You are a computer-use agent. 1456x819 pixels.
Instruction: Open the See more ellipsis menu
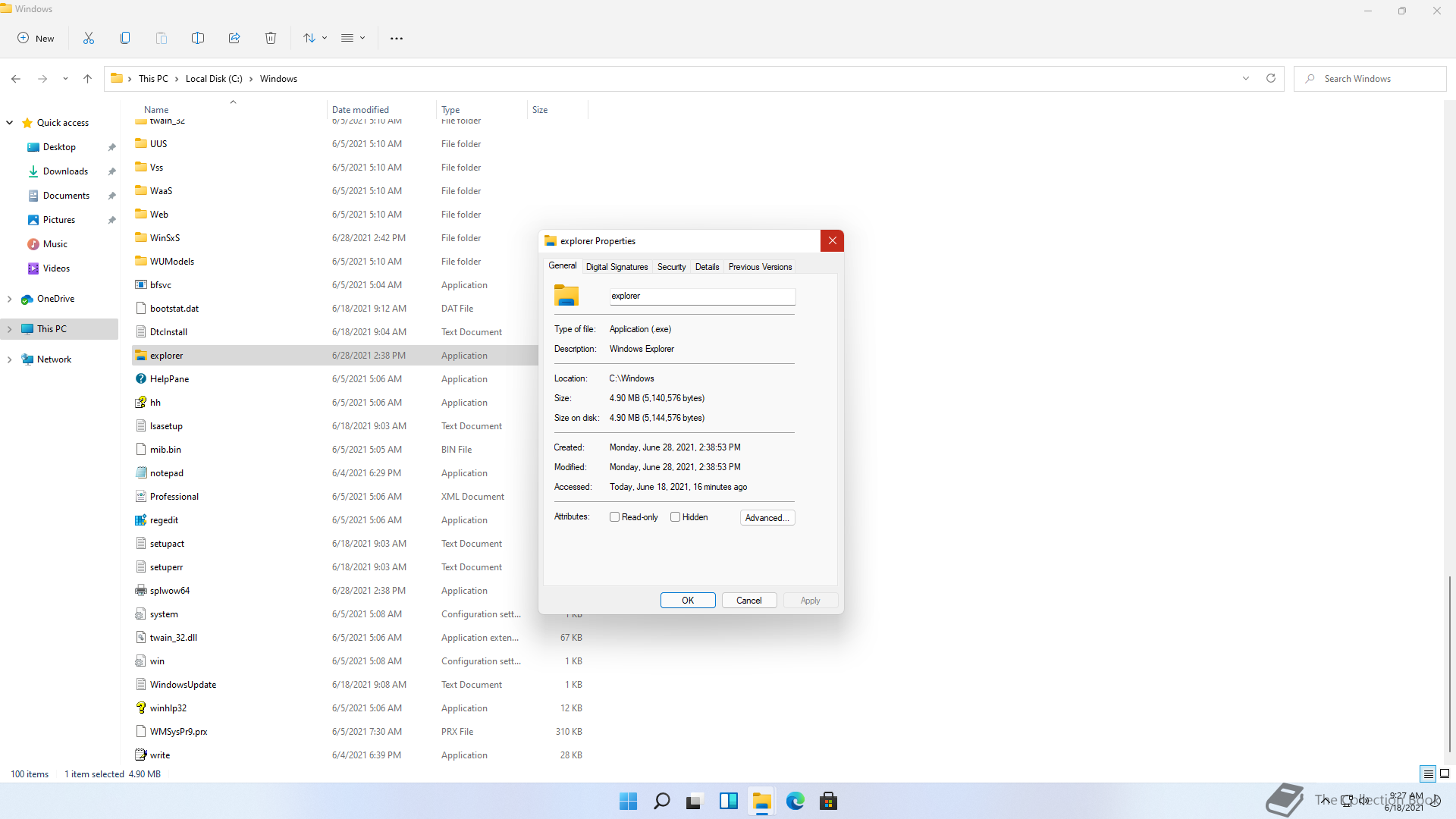coord(397,38)
